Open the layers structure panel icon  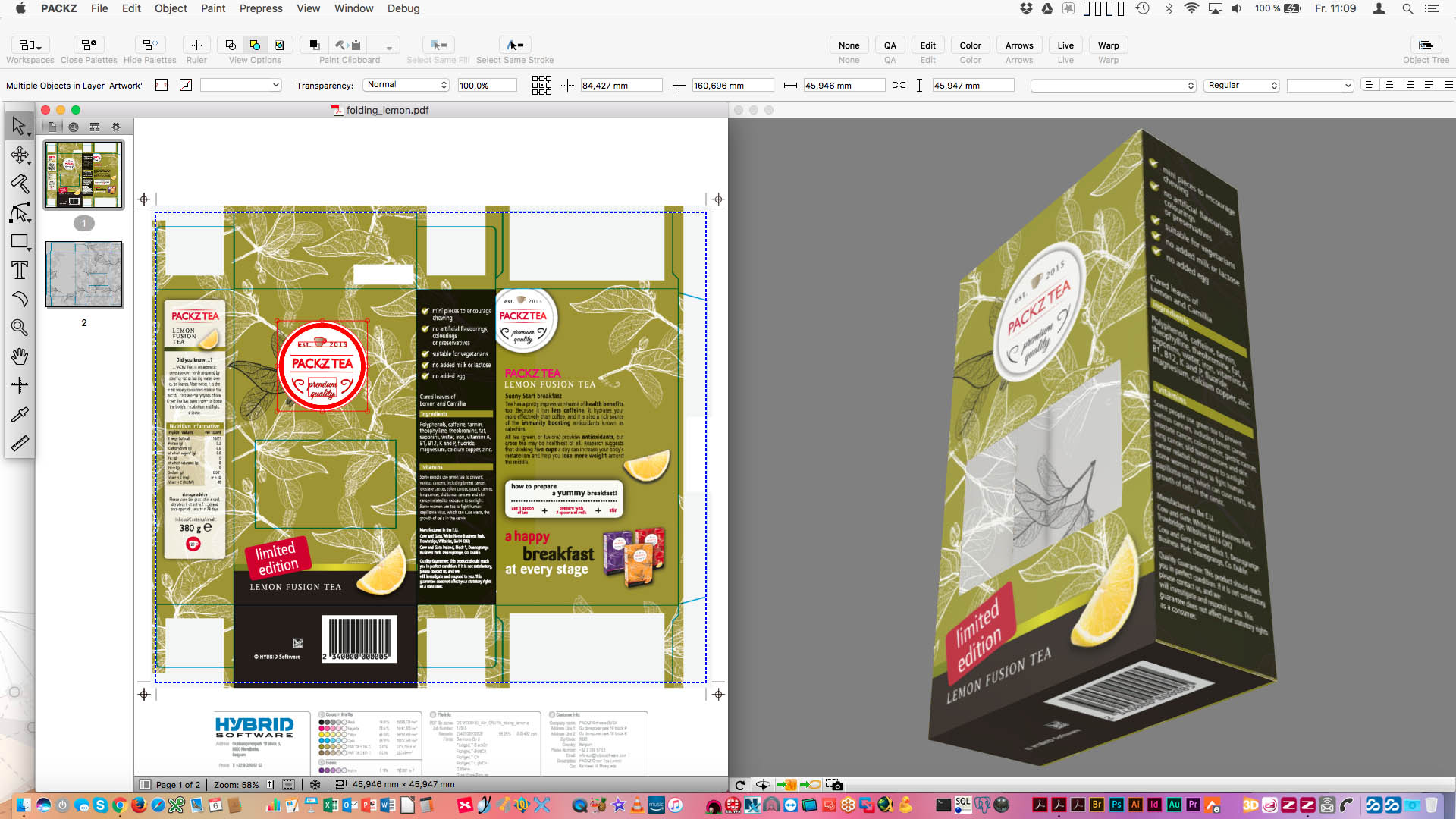95,127
